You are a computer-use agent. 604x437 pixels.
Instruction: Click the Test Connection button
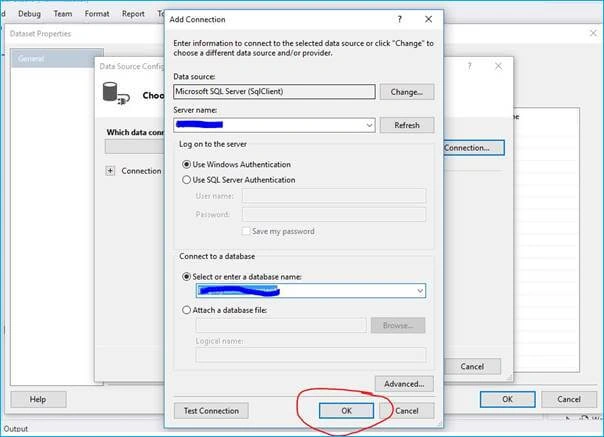pos(211,411)
